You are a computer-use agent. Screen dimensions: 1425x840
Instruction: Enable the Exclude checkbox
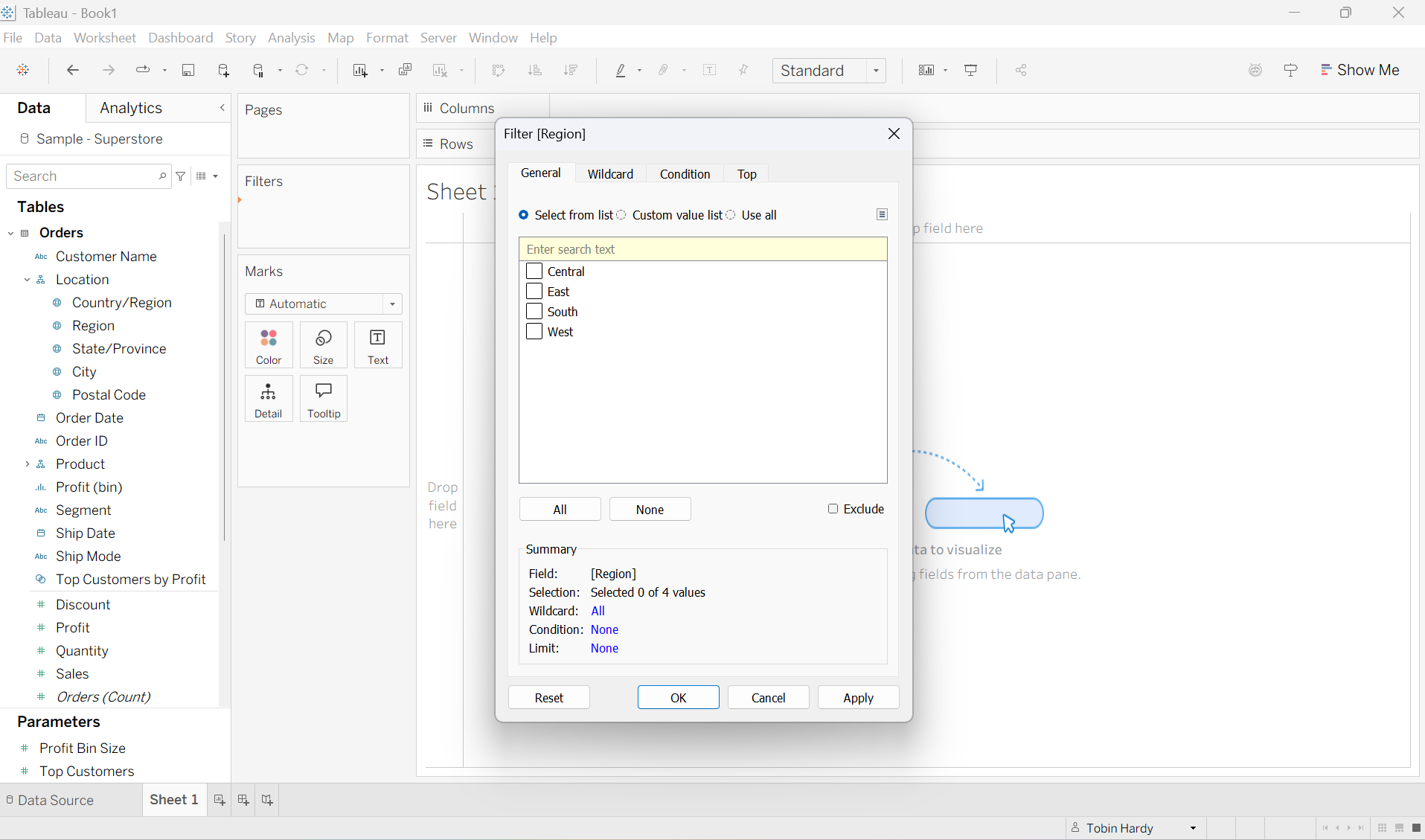[833, 509]
